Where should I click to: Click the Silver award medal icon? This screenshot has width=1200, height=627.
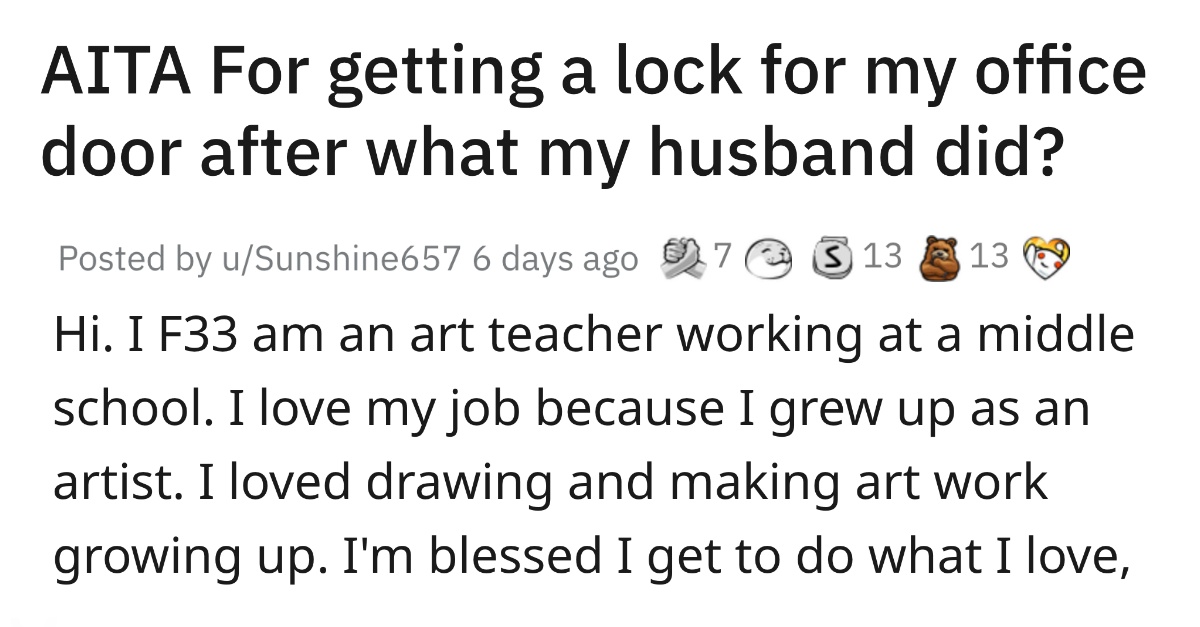click(833, 258)
